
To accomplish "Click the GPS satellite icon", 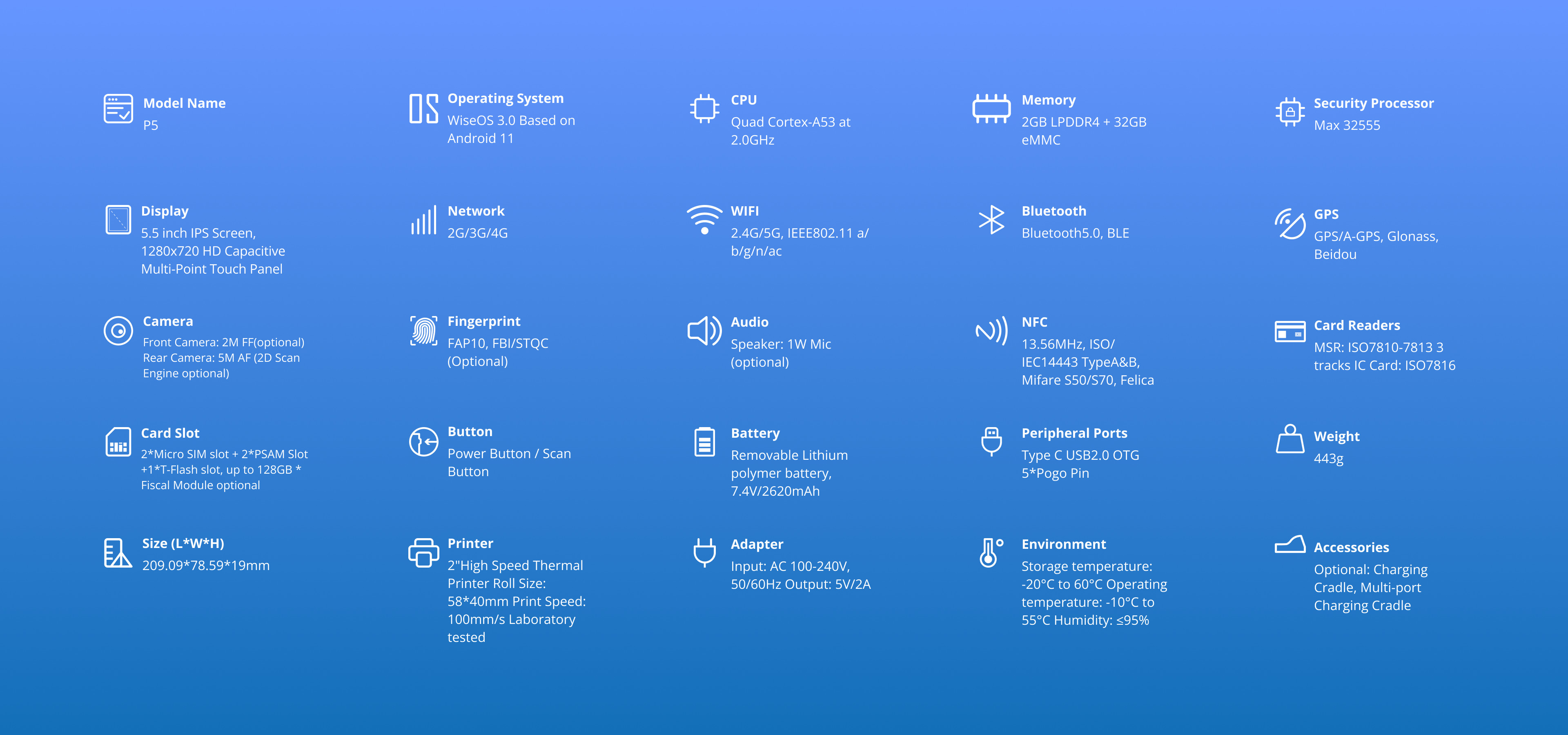I will click(1290, 223).
